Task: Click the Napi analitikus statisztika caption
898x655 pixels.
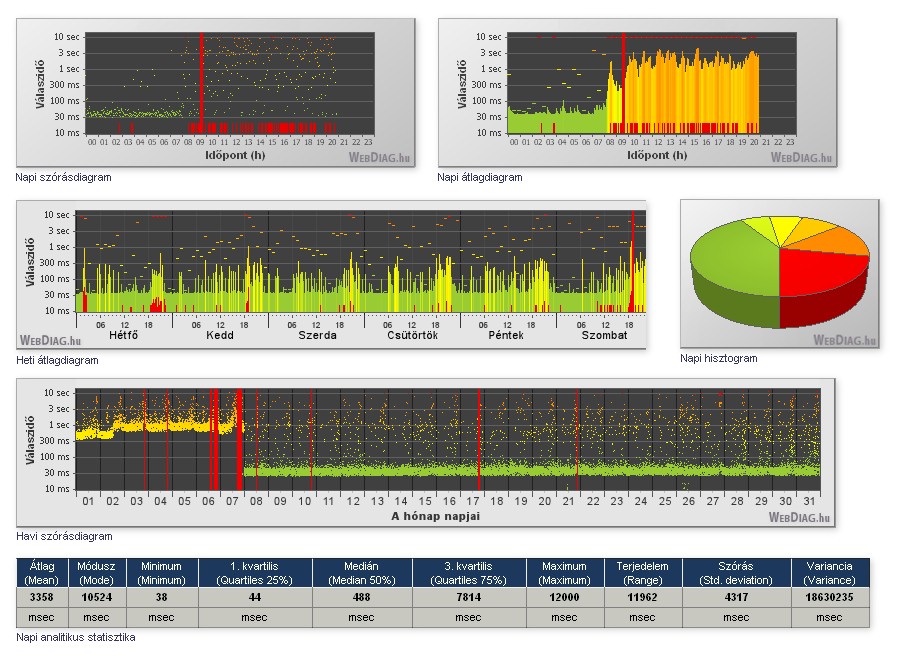Action: [x=76, y=636]
